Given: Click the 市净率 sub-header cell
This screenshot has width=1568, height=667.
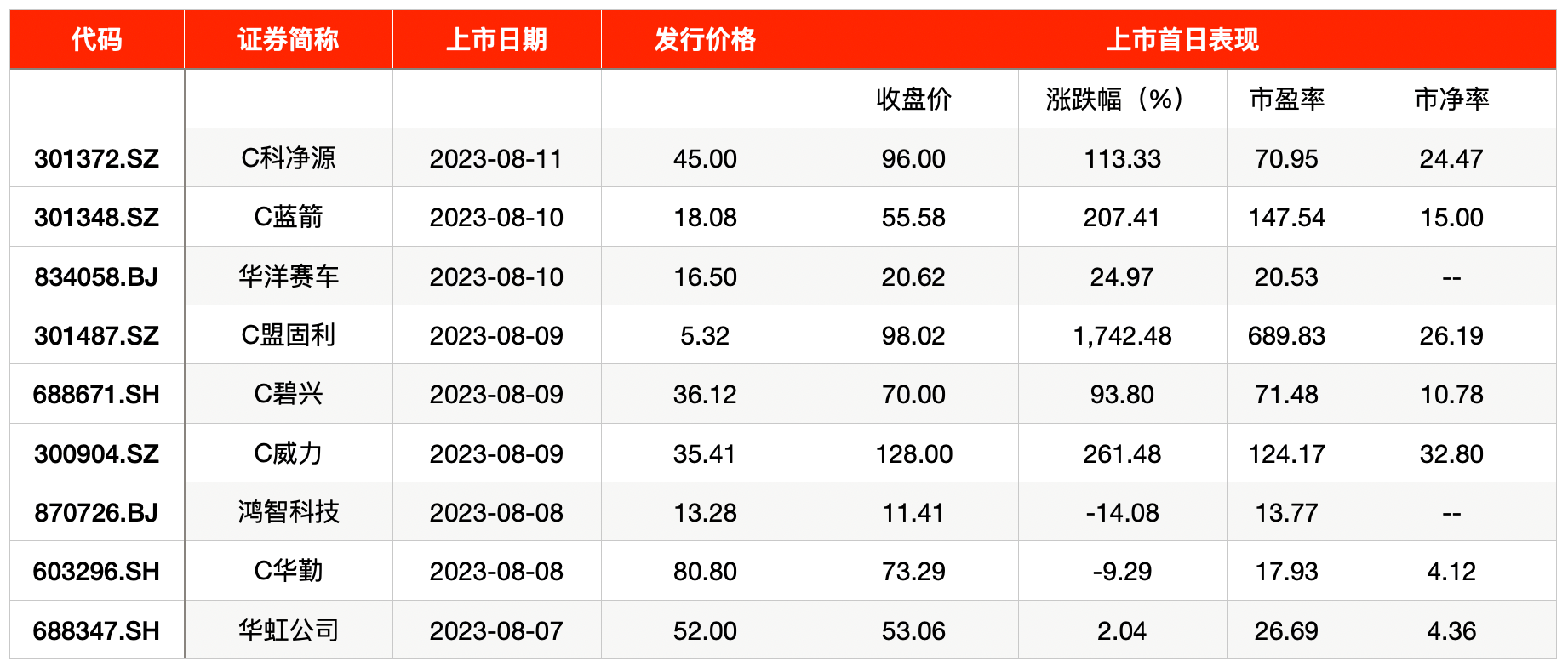Looking at the screenshot, I should 1451,99.
